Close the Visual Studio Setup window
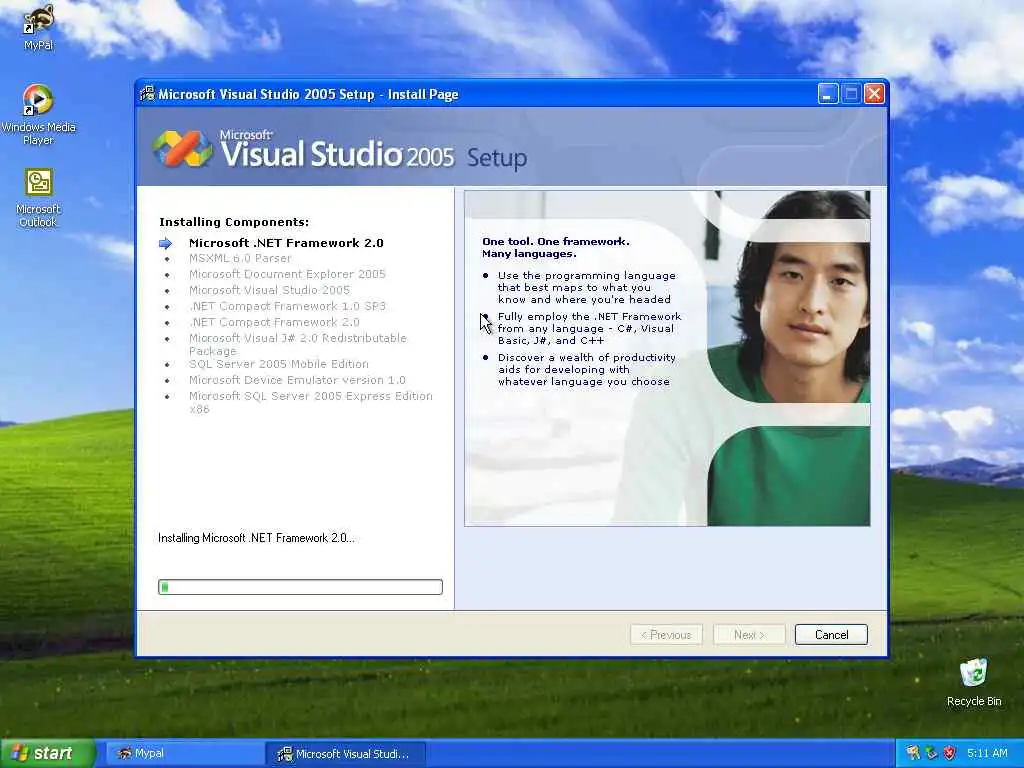1024x768 pixels. point(874,94)
